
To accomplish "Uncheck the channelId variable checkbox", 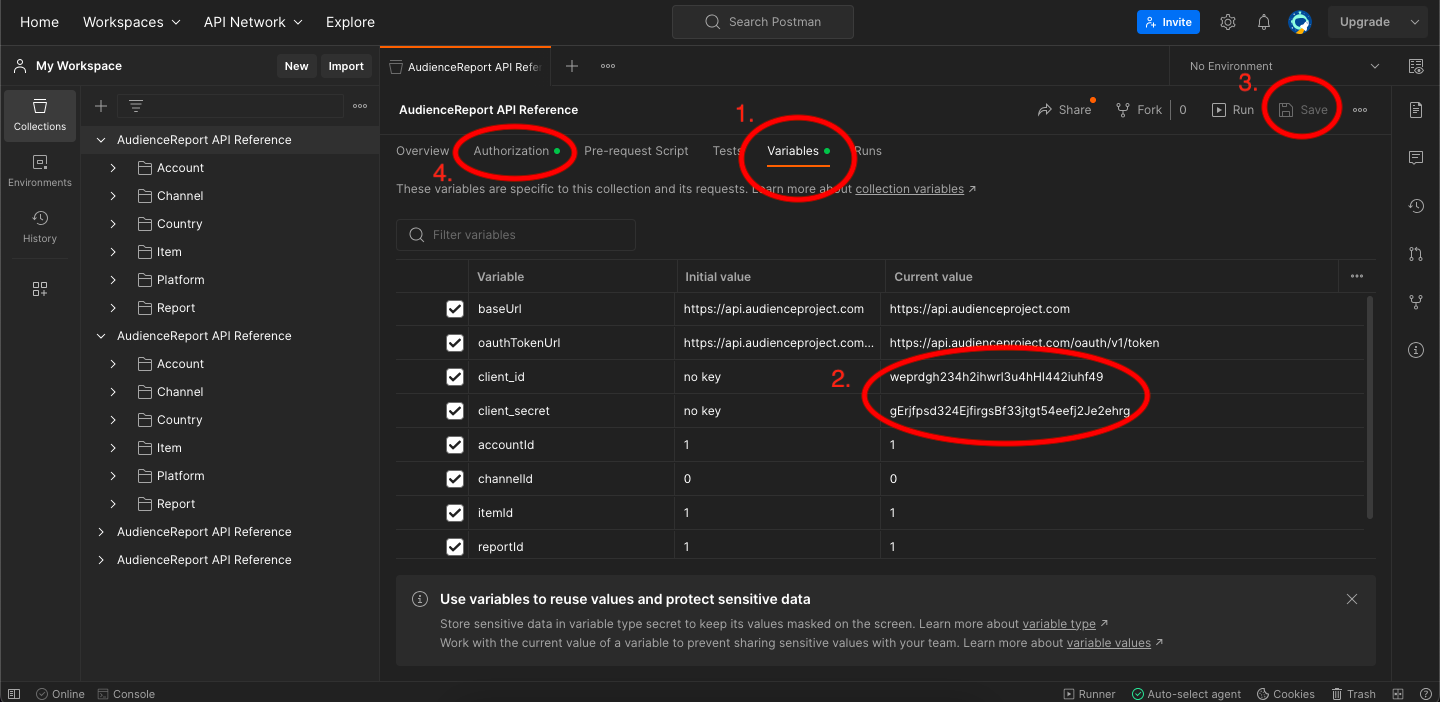I will click(x=455, y=479).
